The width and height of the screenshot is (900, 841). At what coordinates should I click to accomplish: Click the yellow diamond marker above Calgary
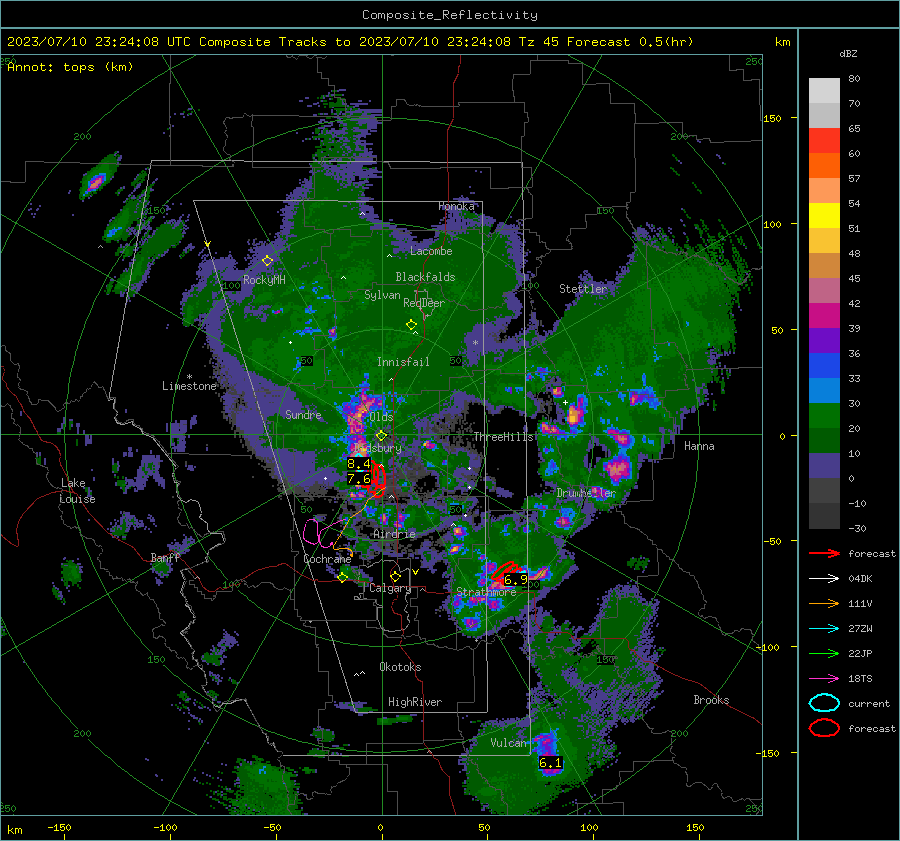tap(395, 576)
